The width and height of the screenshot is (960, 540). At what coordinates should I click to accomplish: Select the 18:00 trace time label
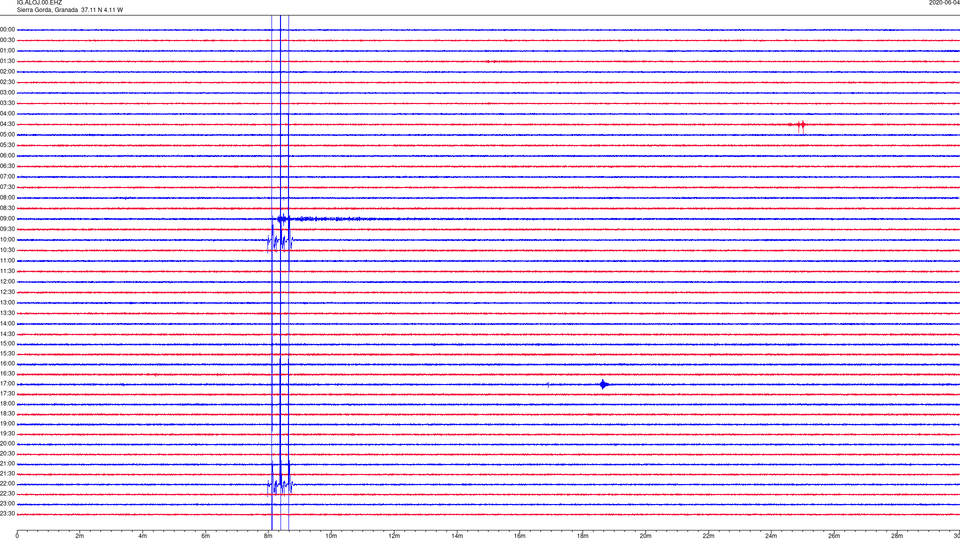(8, 404)
